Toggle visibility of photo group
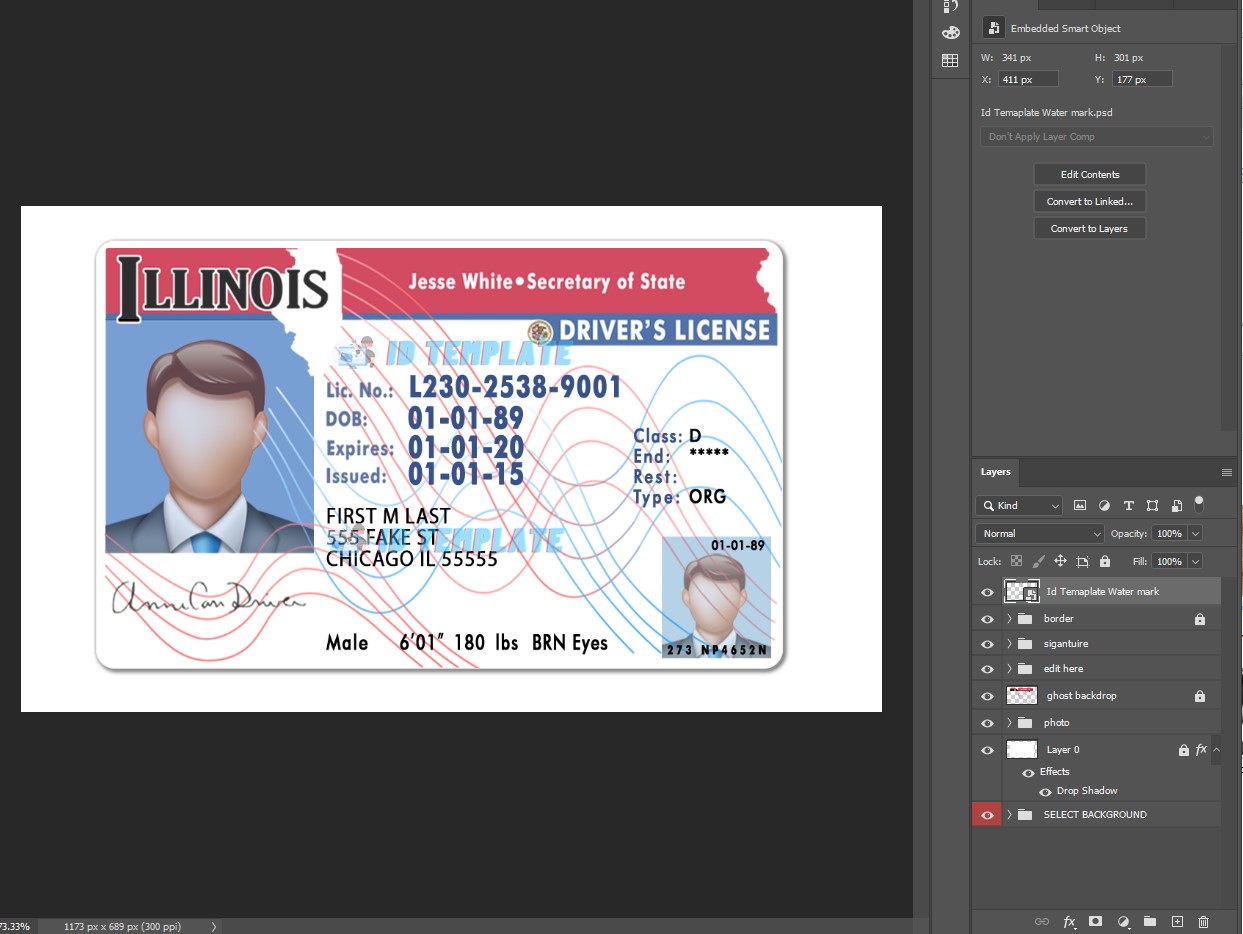Viewport: 1243px width, 934px height. pyautogui.click(x=988, y=723)
